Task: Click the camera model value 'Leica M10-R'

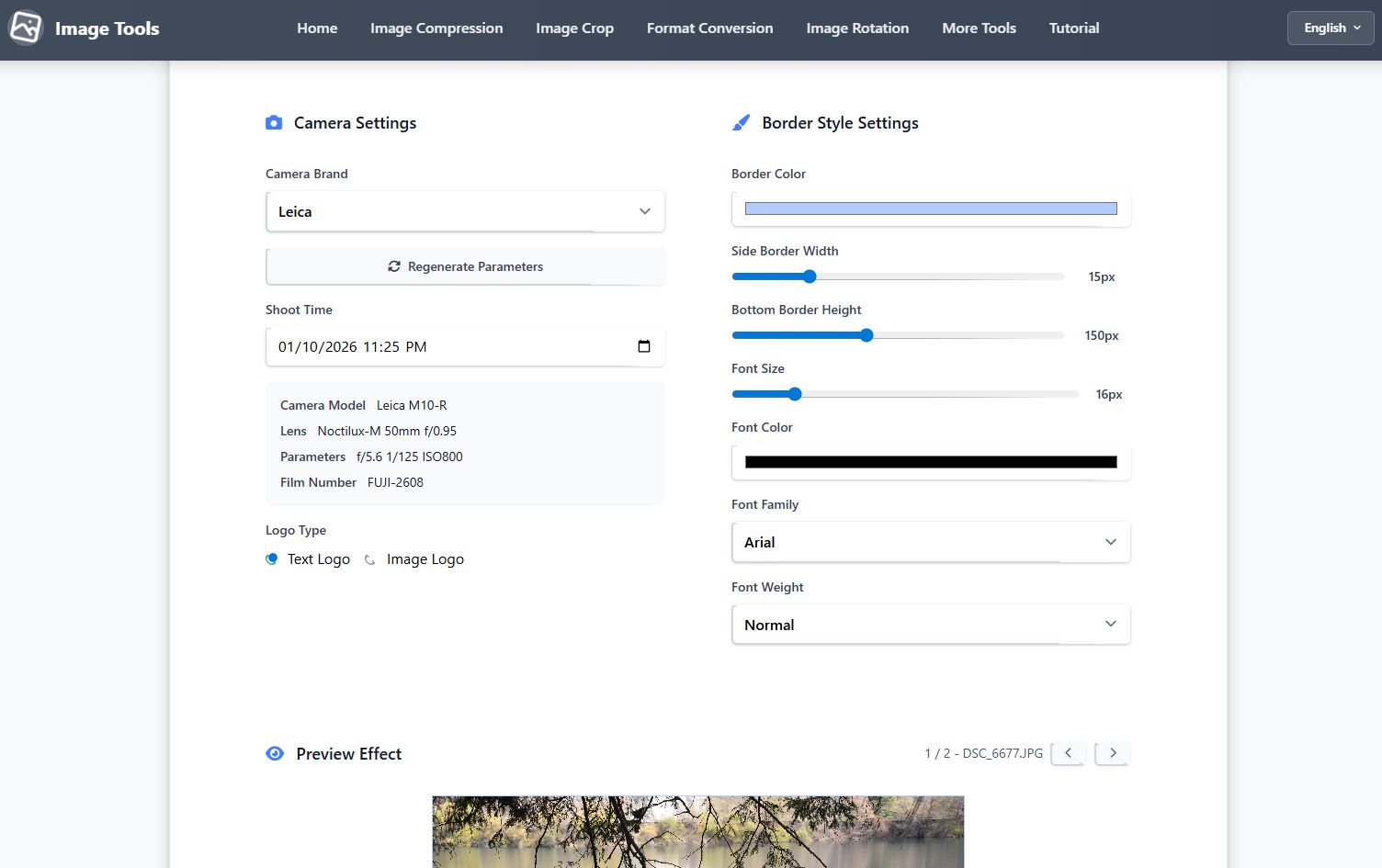Action: [x=412, y=405]
